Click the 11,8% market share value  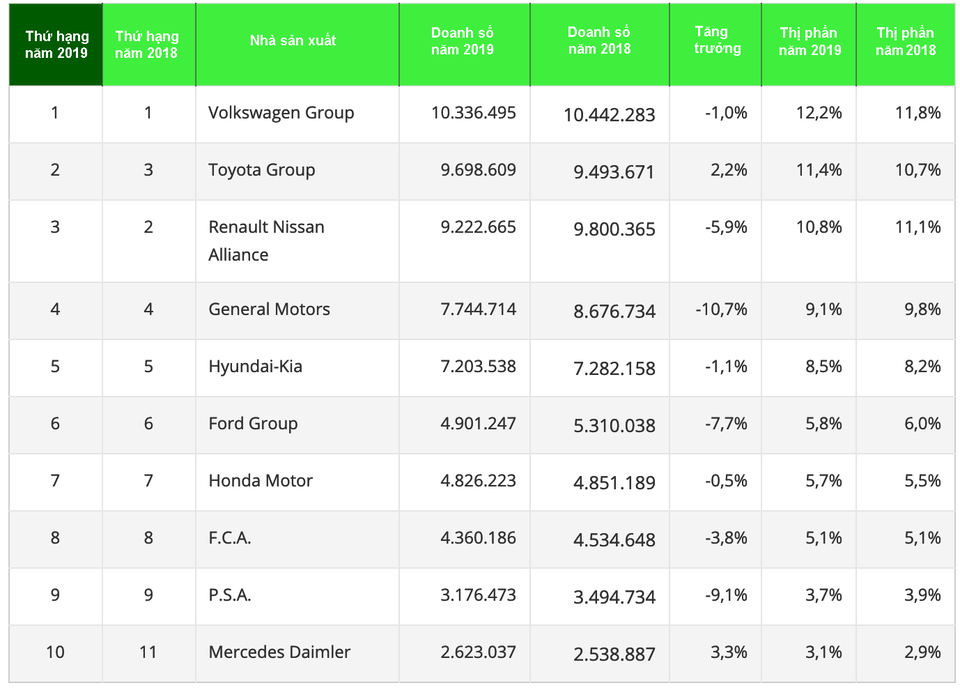(x=918, y=113)
